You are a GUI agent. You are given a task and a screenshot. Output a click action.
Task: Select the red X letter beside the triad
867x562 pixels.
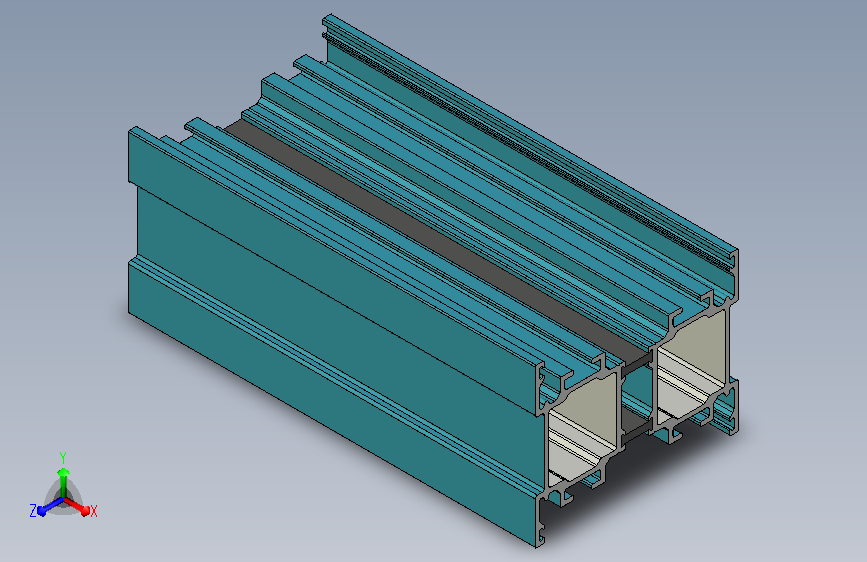(x=94, y=512)
